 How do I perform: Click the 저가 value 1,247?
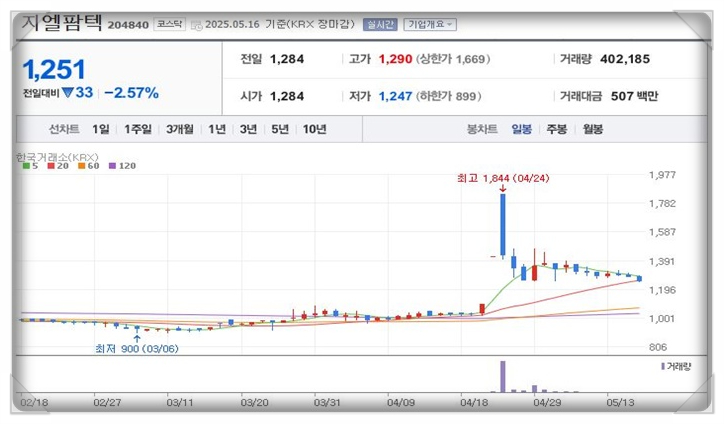pyautogui.click(x=395, y=96)
